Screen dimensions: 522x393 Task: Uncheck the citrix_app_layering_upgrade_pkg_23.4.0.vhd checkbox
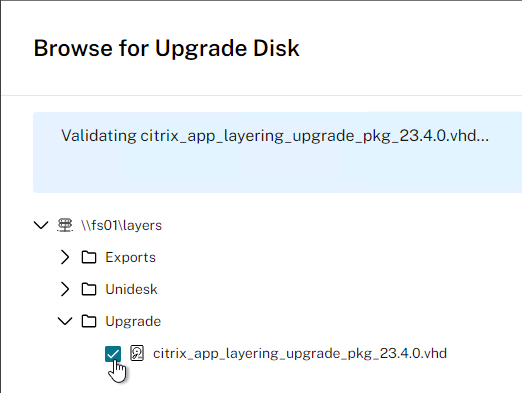point(113,354)
